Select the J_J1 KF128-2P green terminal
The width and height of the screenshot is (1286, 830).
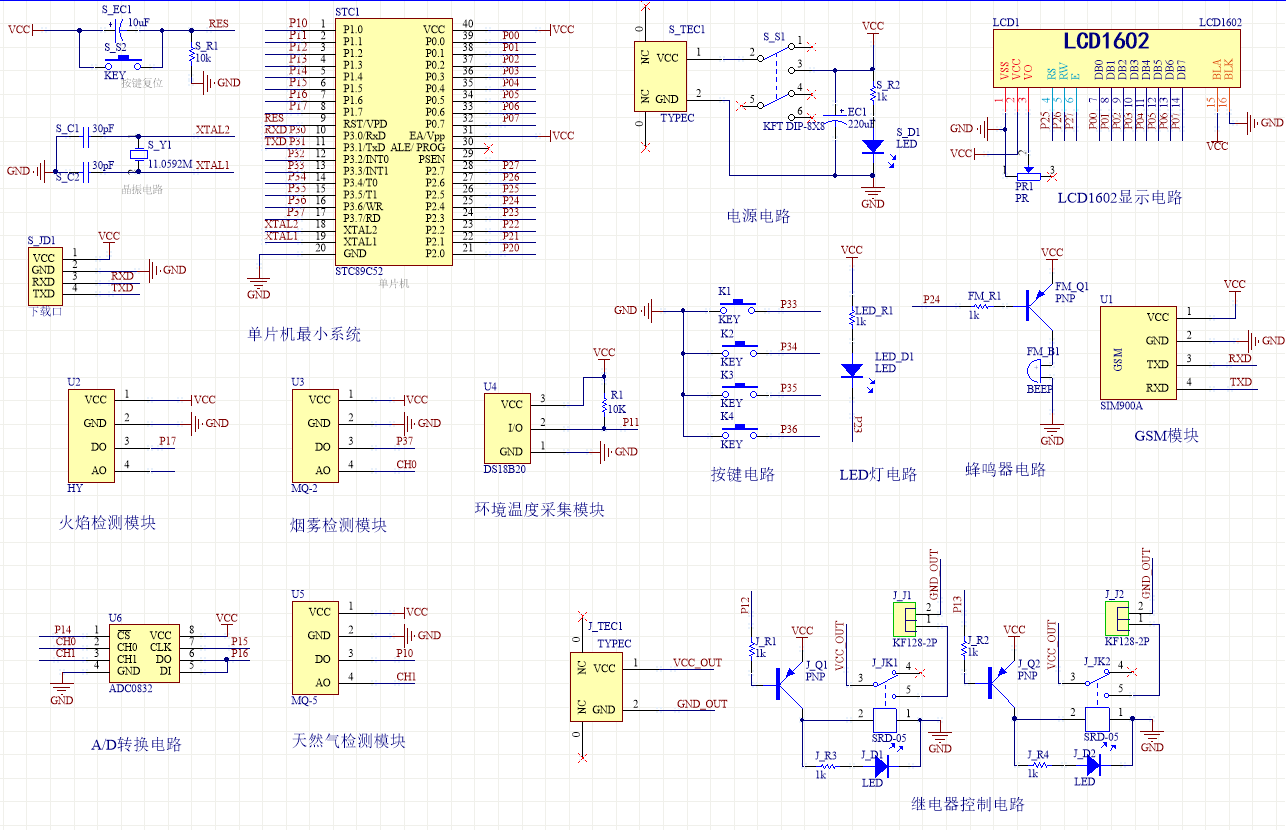pyautogui.click(x=904, y=619)
